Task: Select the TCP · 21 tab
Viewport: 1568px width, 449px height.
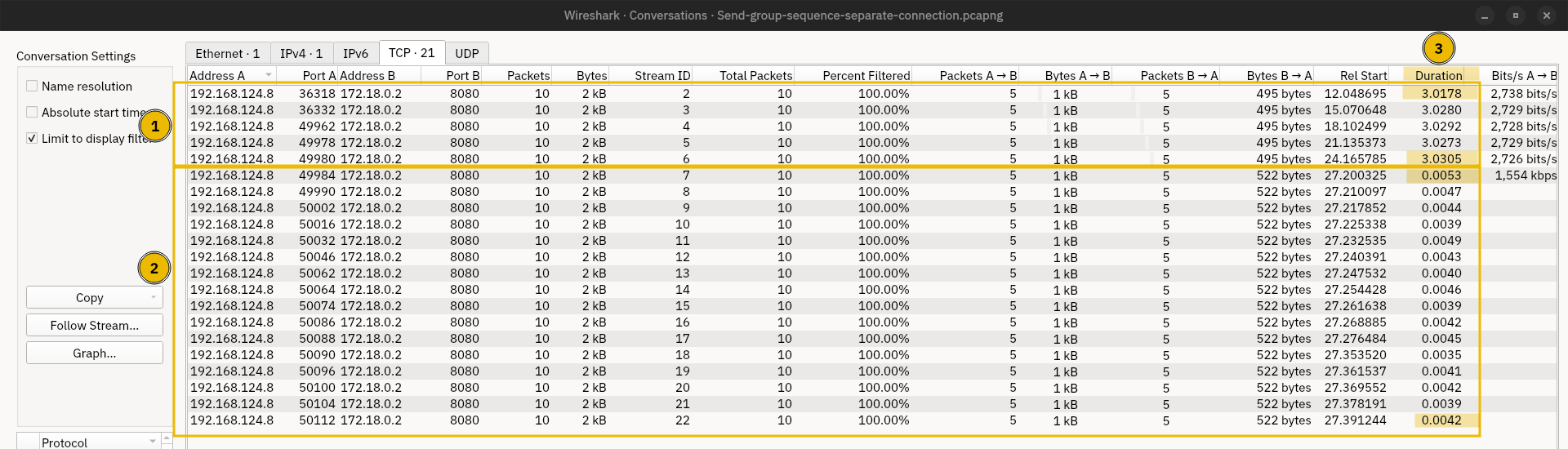Action: [412, 52]
